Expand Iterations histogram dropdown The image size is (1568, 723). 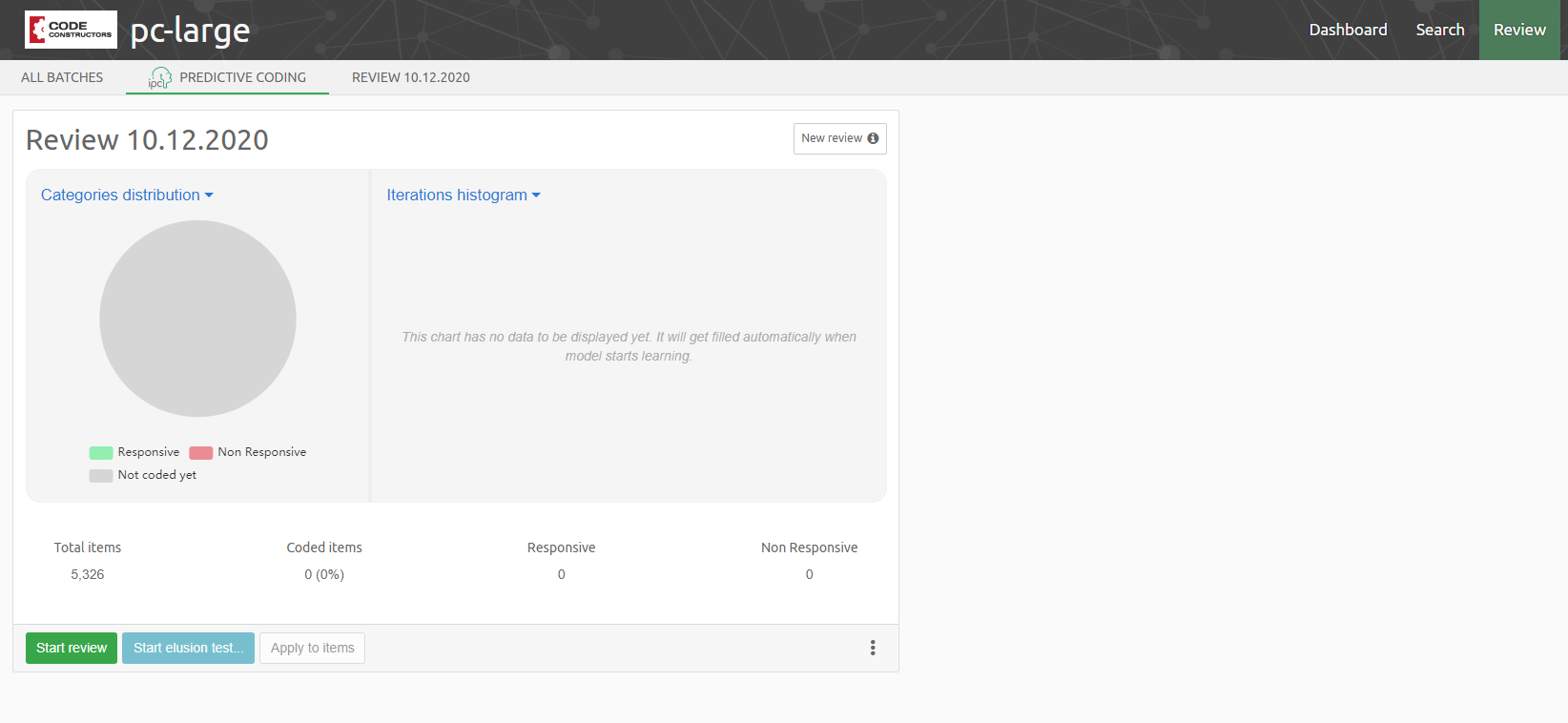(x=463, y=195)
